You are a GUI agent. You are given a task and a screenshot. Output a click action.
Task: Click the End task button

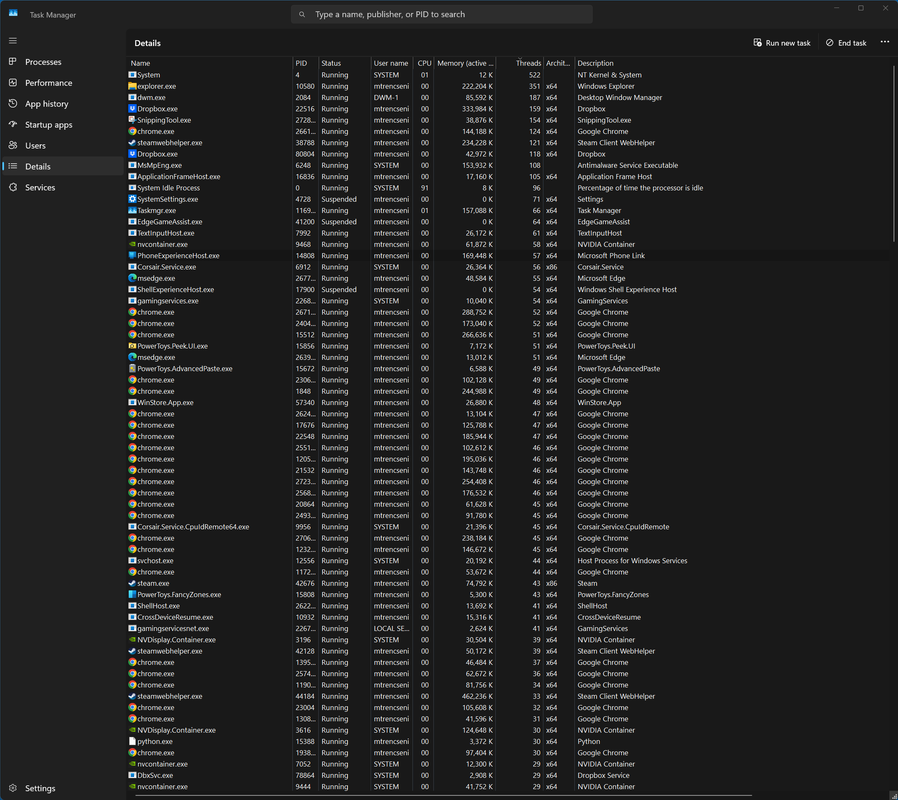point(846,43)
